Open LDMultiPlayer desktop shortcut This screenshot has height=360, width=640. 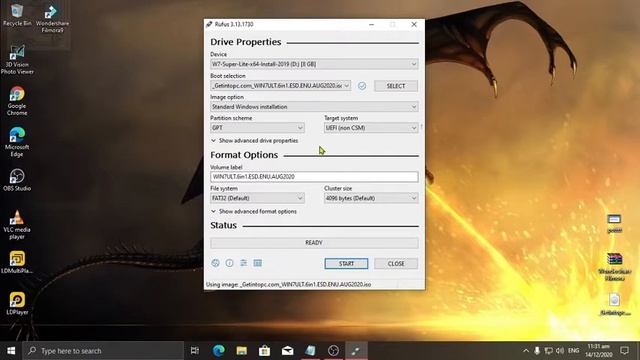[17, 262]
